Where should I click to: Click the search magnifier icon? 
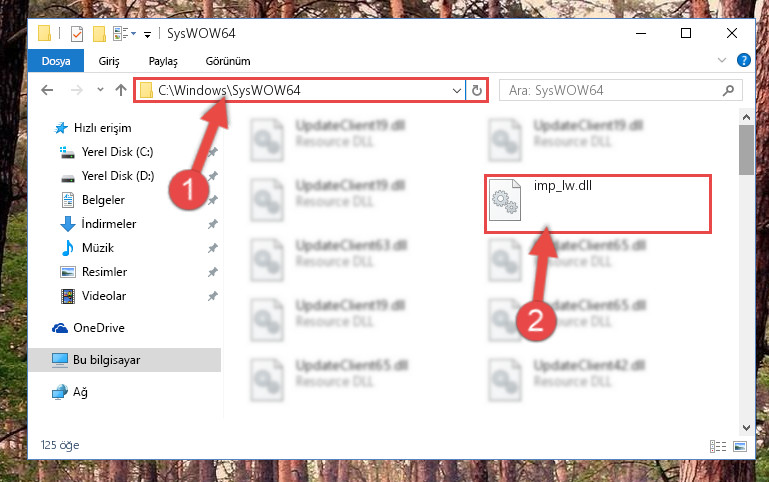[729, 90]
